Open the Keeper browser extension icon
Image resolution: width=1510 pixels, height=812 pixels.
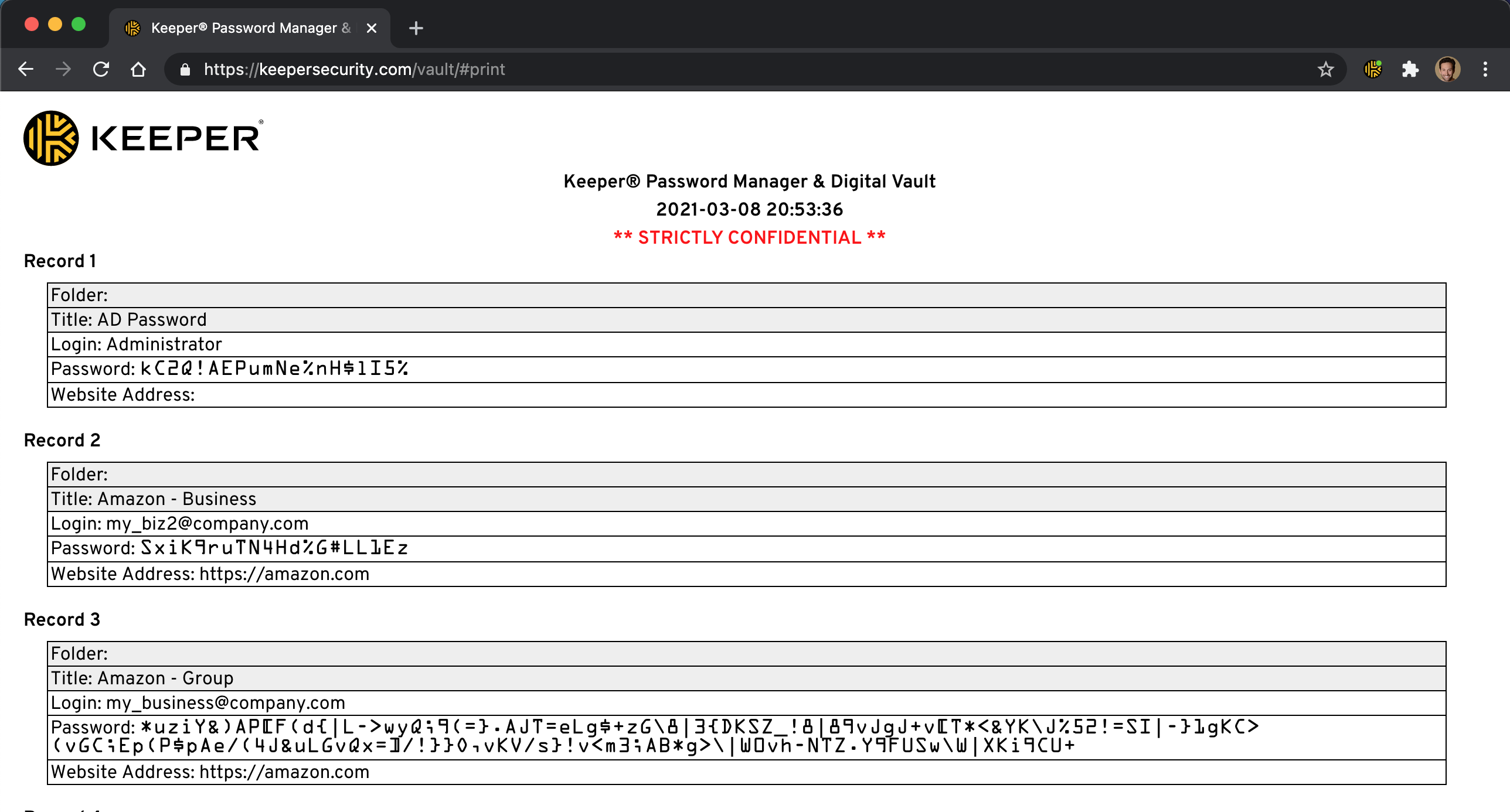click(1373, 69)
